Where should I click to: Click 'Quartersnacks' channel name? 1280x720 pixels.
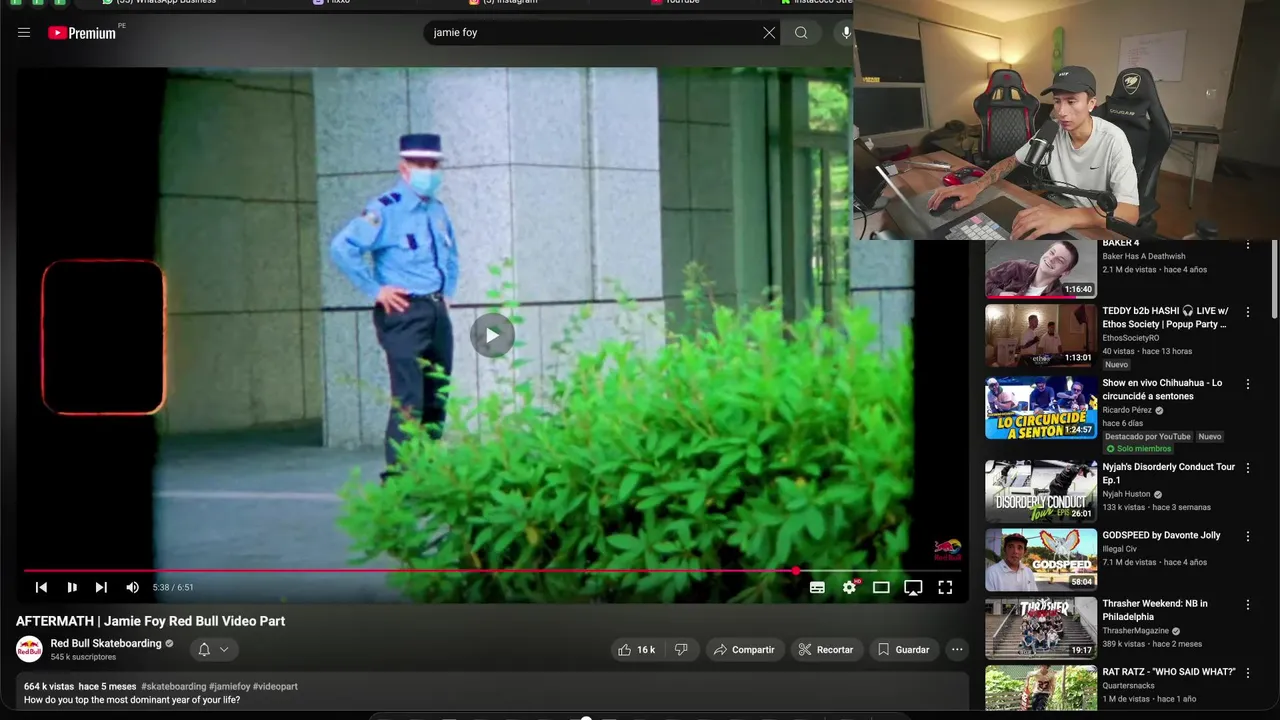1128,686
